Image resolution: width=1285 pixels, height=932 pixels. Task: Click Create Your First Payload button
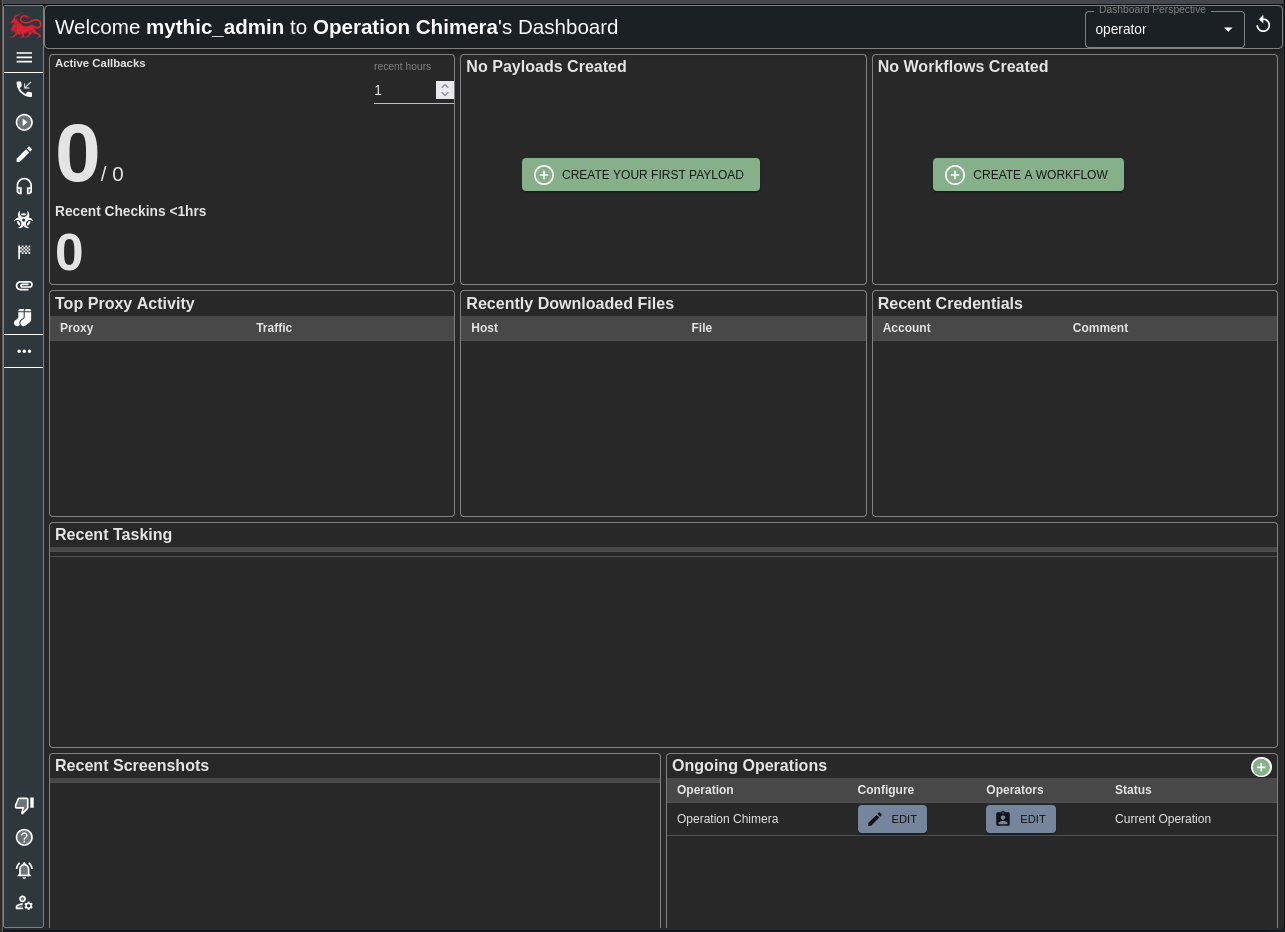pos(640,175)
